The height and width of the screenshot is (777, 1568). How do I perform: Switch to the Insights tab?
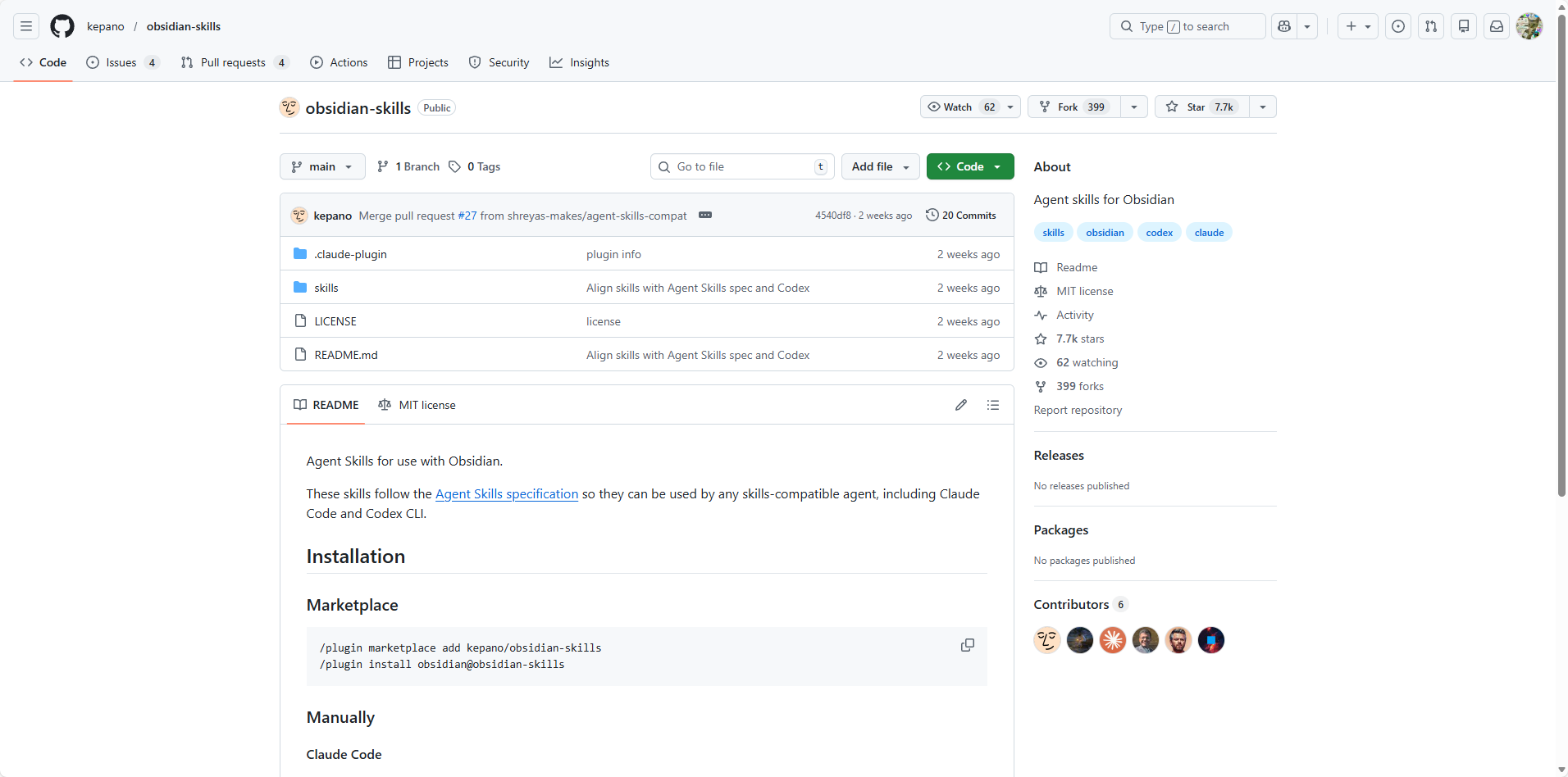(579, 62)
